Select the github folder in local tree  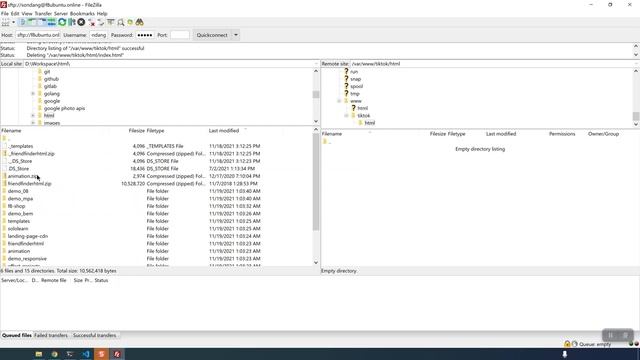tap(51, 79)
